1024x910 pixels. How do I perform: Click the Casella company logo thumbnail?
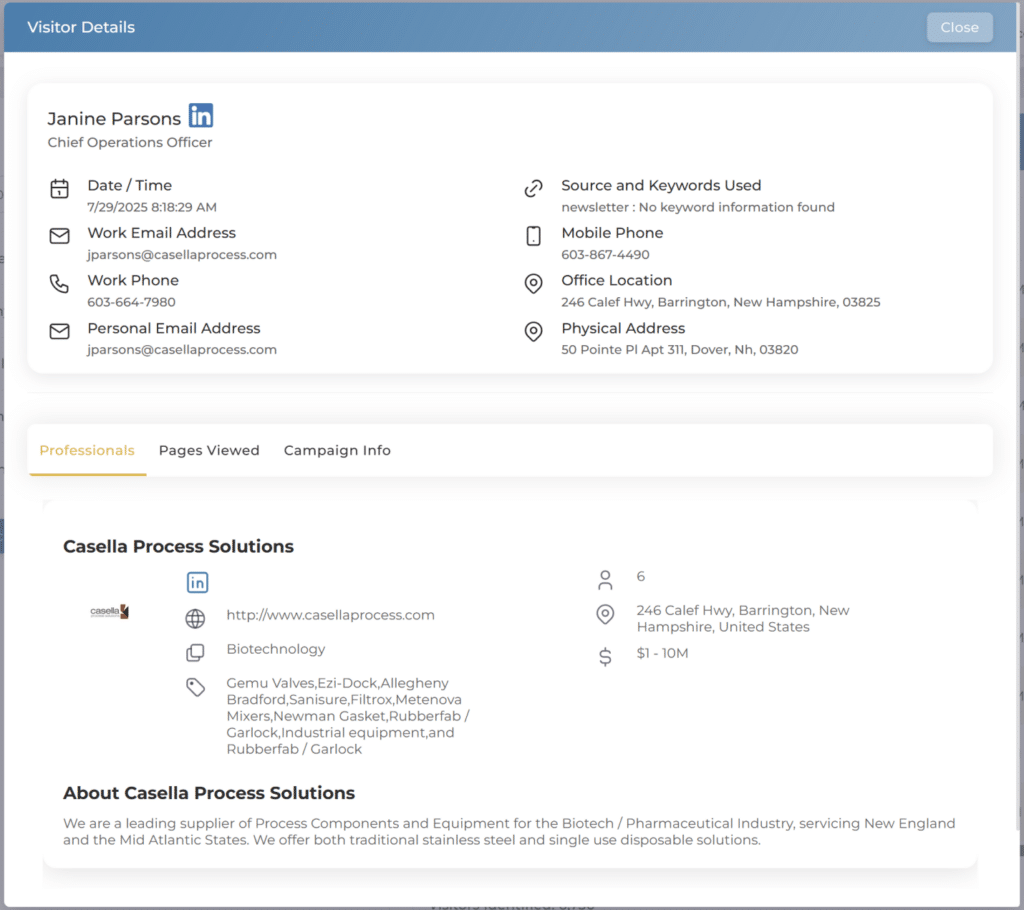tap(109, 611)
